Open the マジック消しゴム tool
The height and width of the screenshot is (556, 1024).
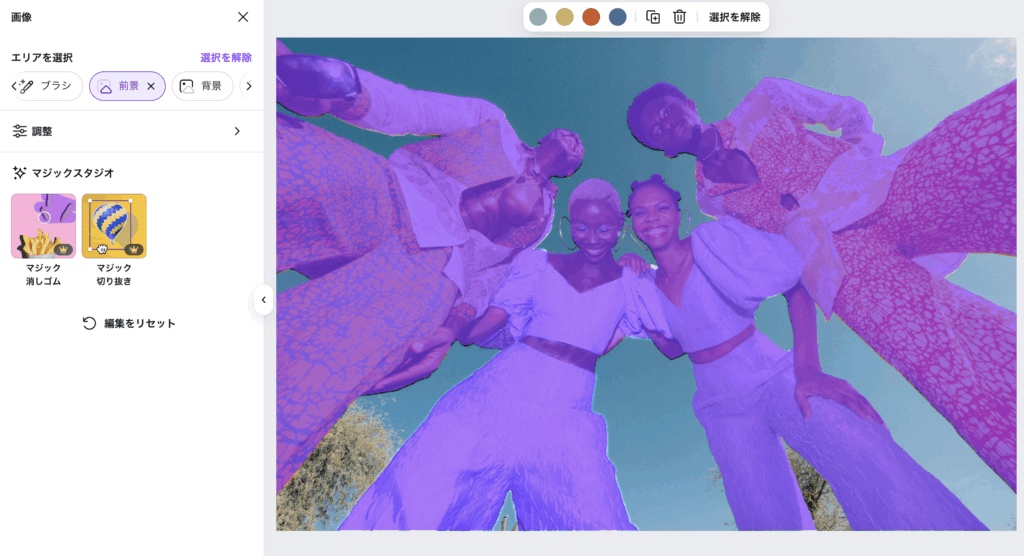click(x=43, y=226)
